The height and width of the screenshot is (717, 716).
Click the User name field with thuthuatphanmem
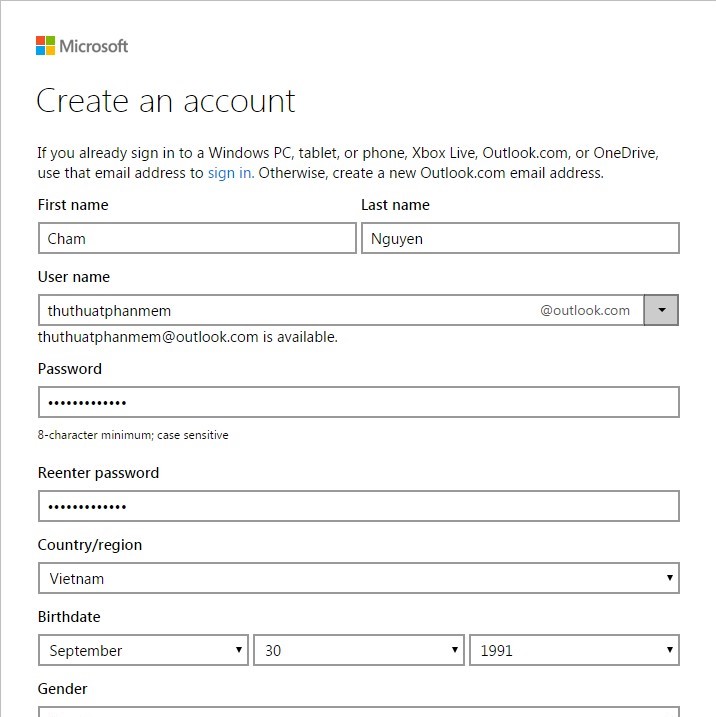341,310
